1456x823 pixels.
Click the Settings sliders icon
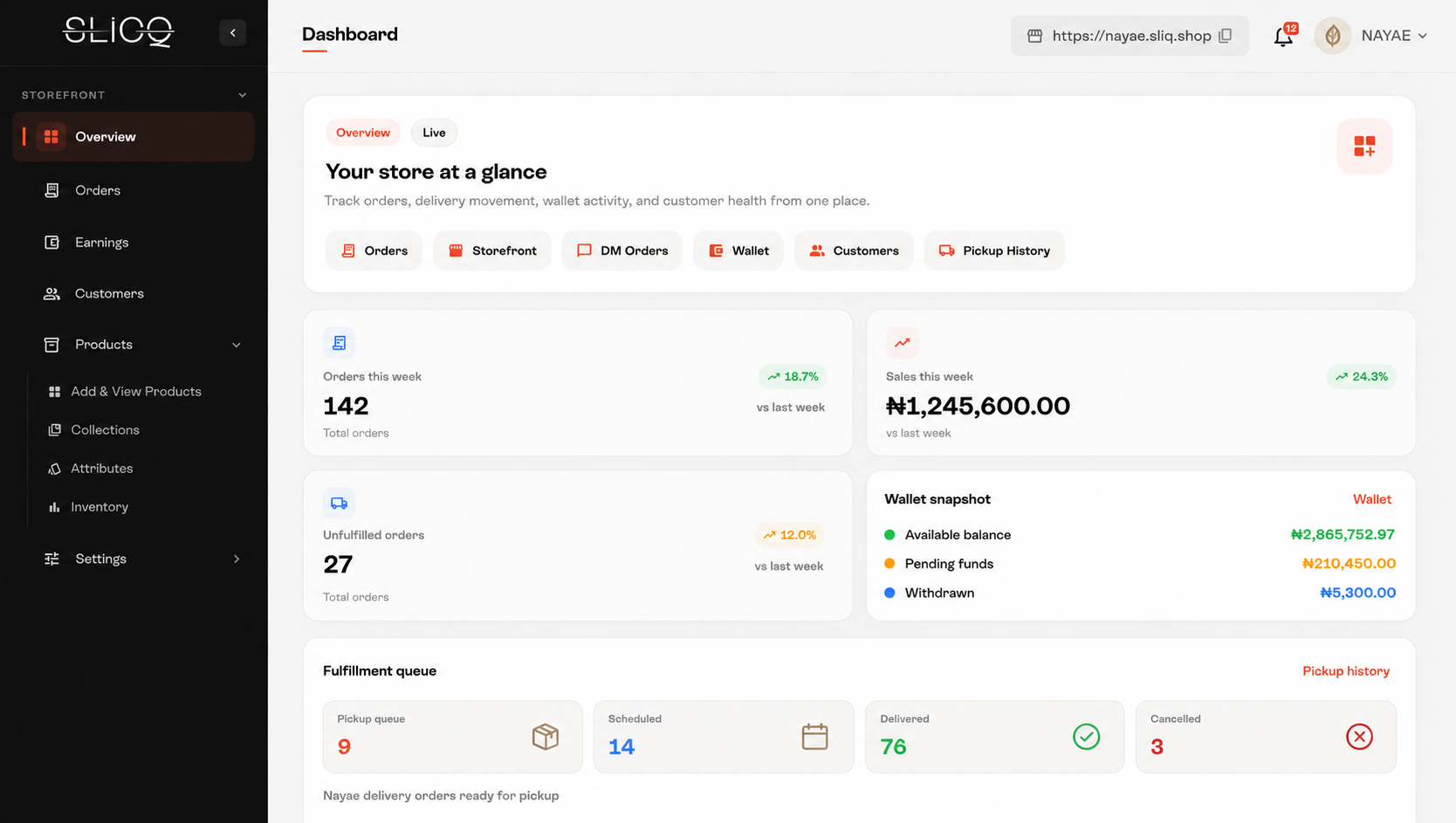52,559
